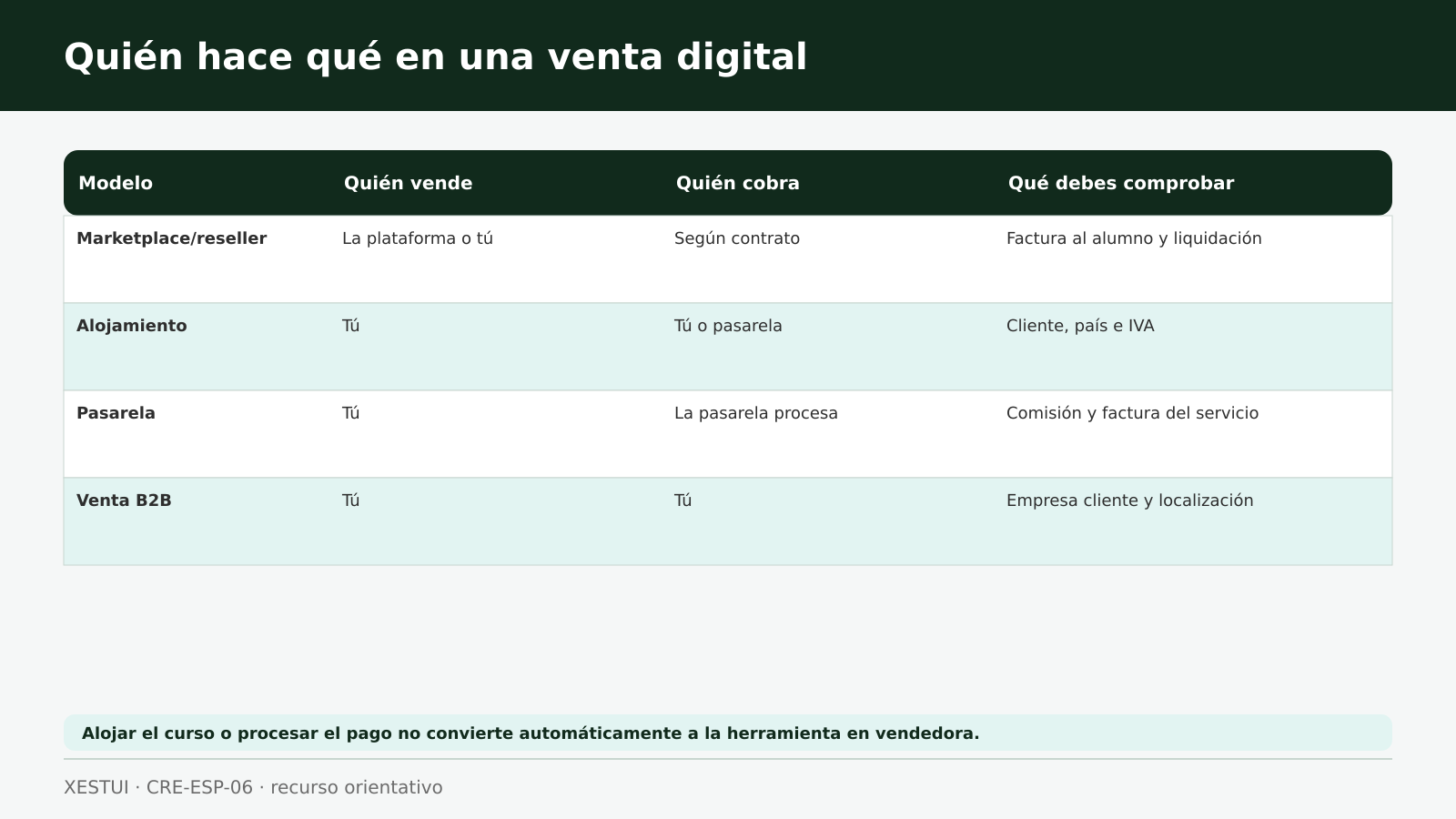Screen dimensions: 1456x819
Task: Select the "Modelo" column header
Action: tap(116, 183)
